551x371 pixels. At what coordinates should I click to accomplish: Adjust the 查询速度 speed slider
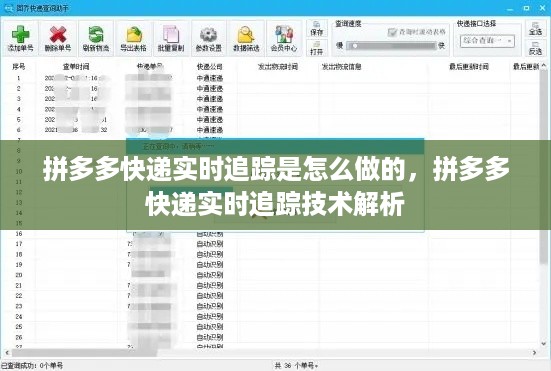(x=391, y=46)
